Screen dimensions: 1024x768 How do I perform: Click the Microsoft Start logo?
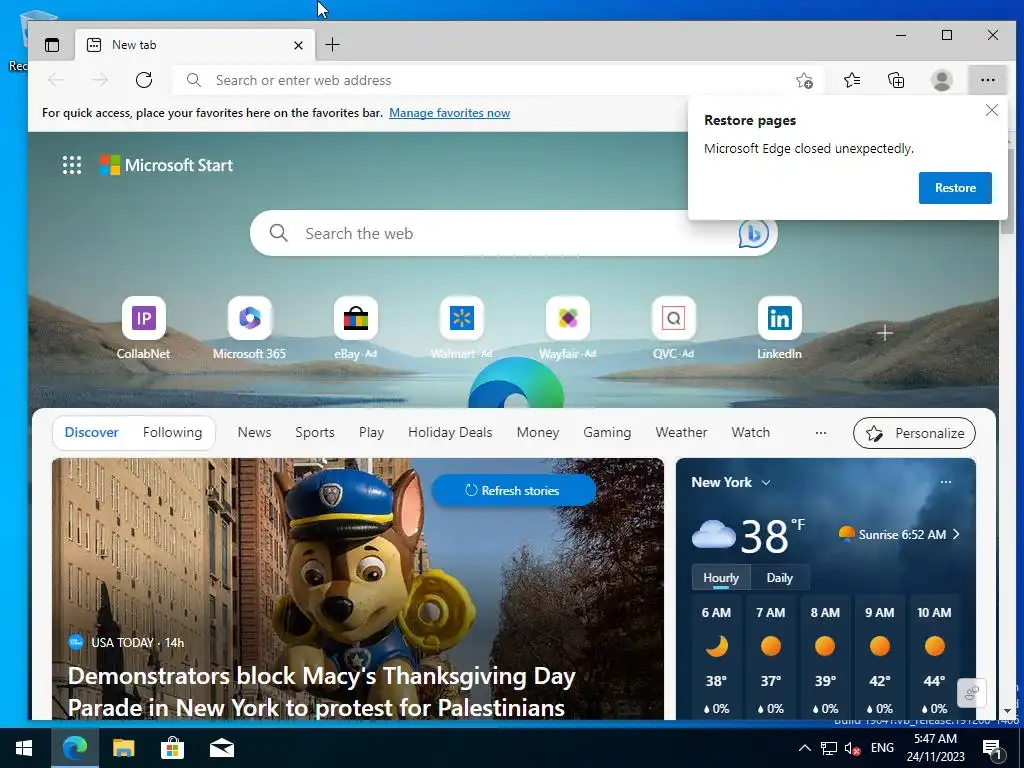click(166, 165)
